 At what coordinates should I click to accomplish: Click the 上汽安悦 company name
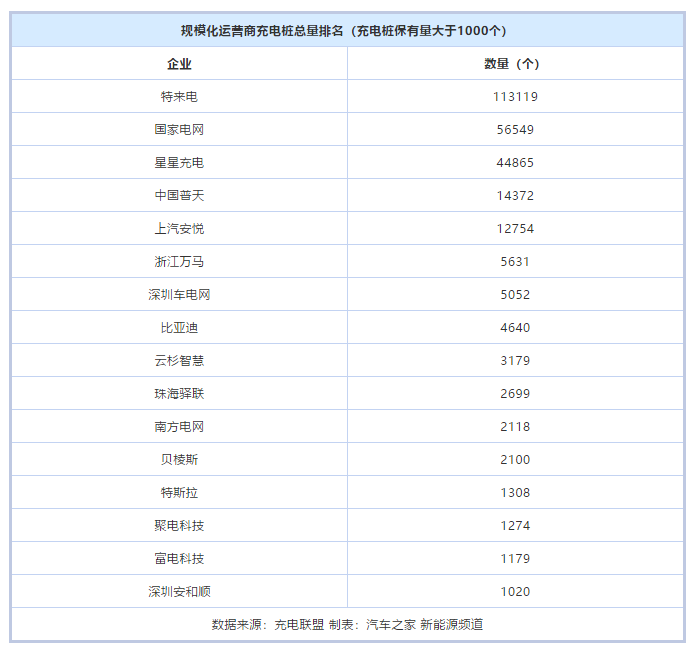coord(179,229)
